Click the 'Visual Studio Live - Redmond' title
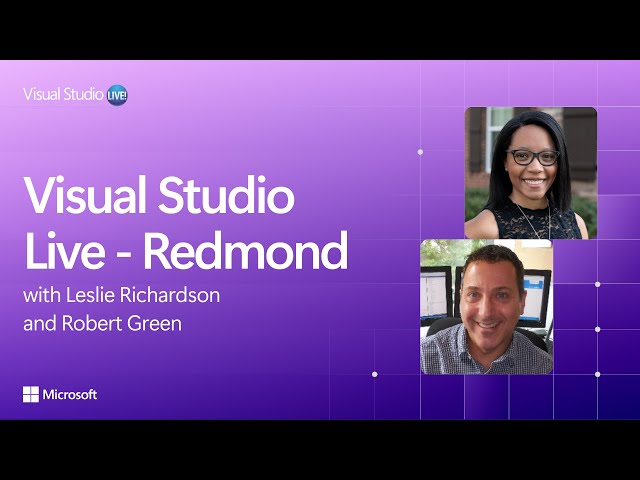The height and width of the screenshot is (480, 640). [x=186, y=222]
